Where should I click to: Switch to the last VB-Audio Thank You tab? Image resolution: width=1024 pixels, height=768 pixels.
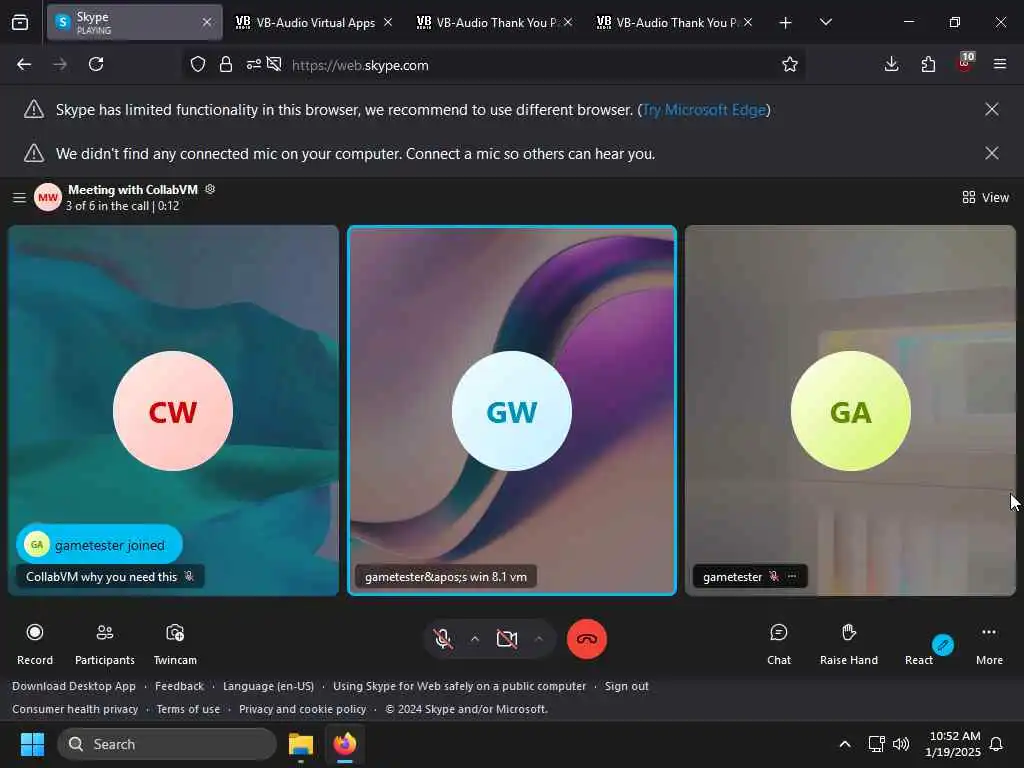click(675, 22)
